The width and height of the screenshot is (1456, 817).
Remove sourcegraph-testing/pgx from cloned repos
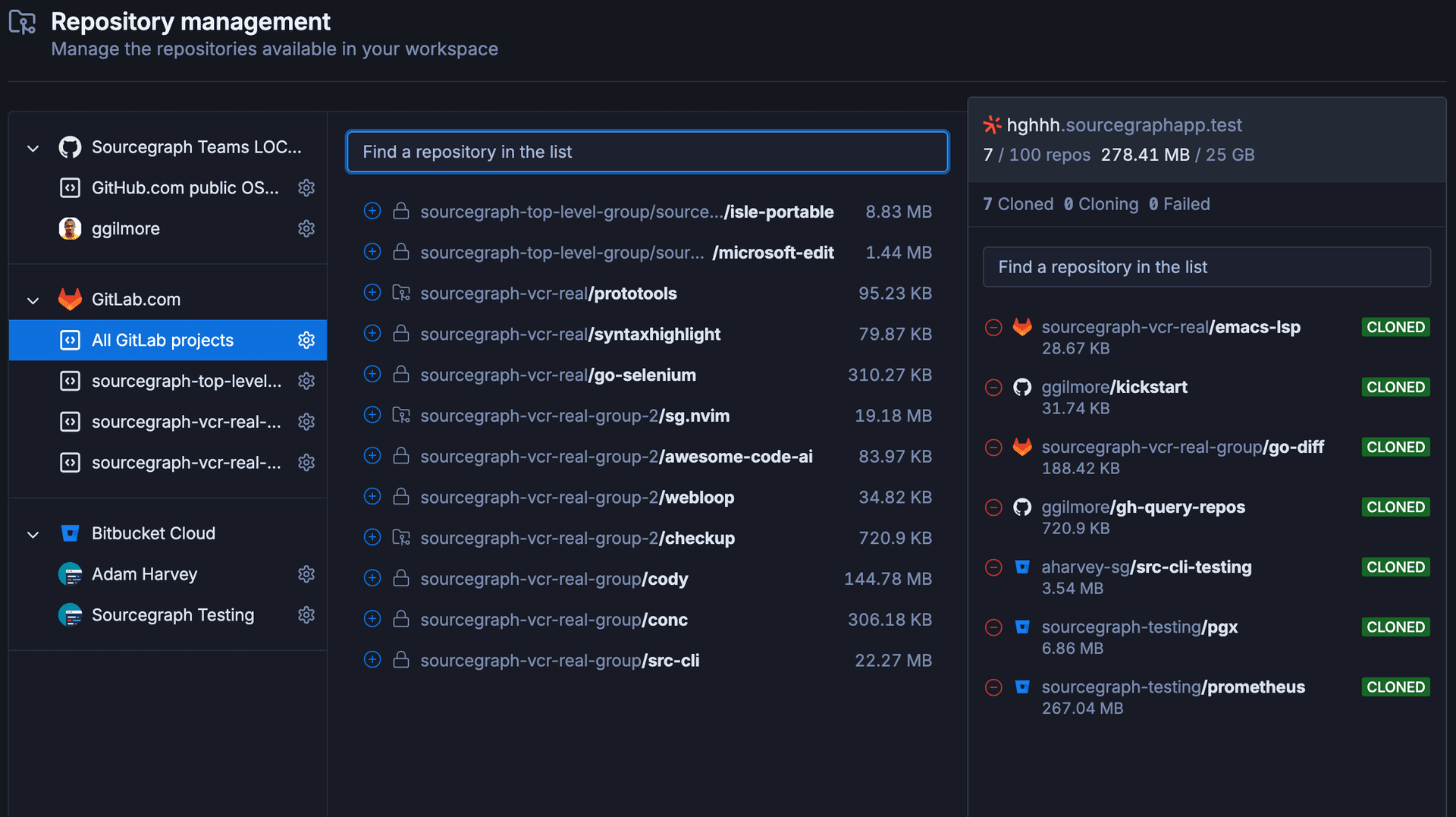[993, 627]
